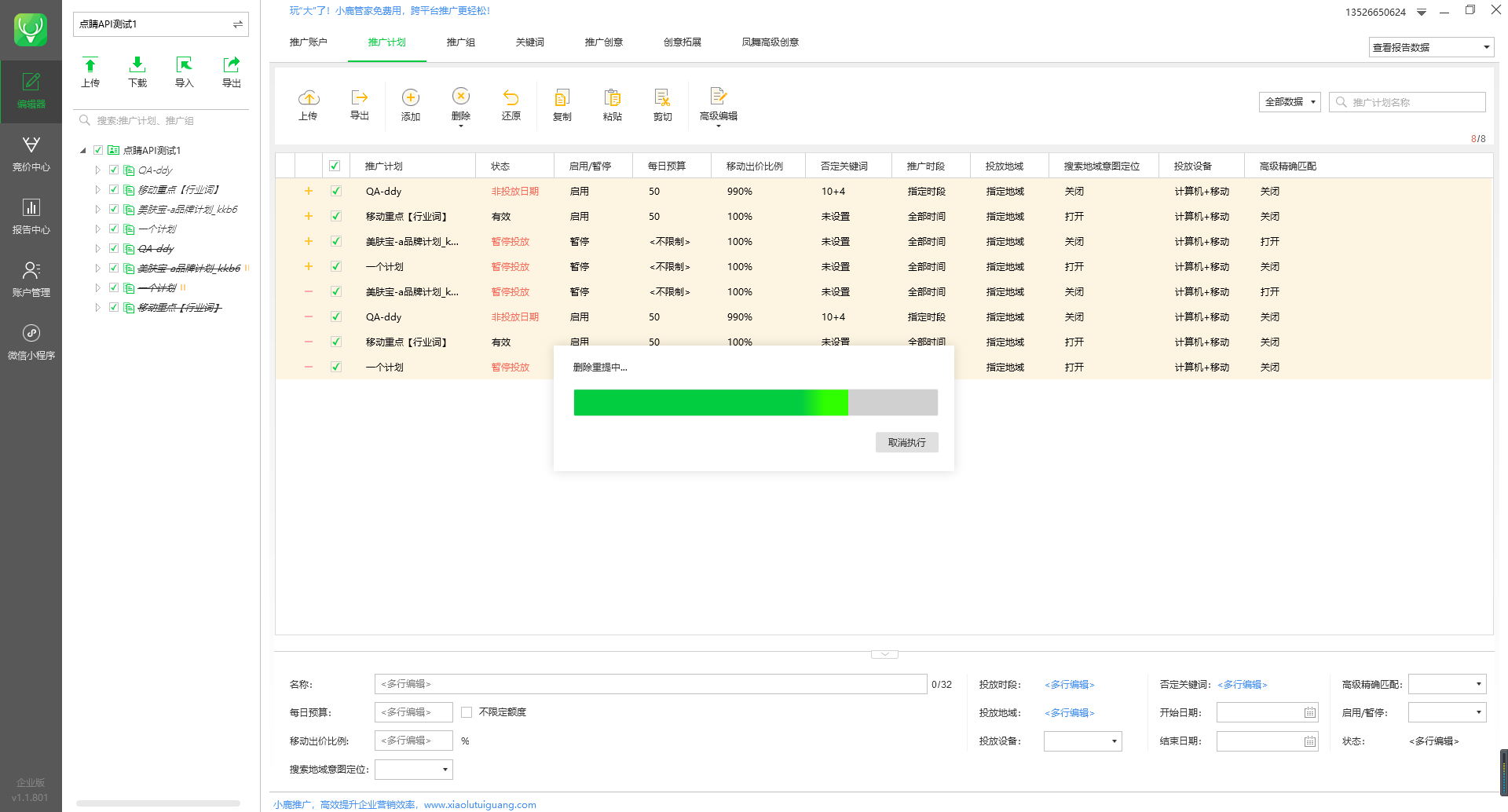Open the 查看报告数据 dropdown

(1431, 47)
